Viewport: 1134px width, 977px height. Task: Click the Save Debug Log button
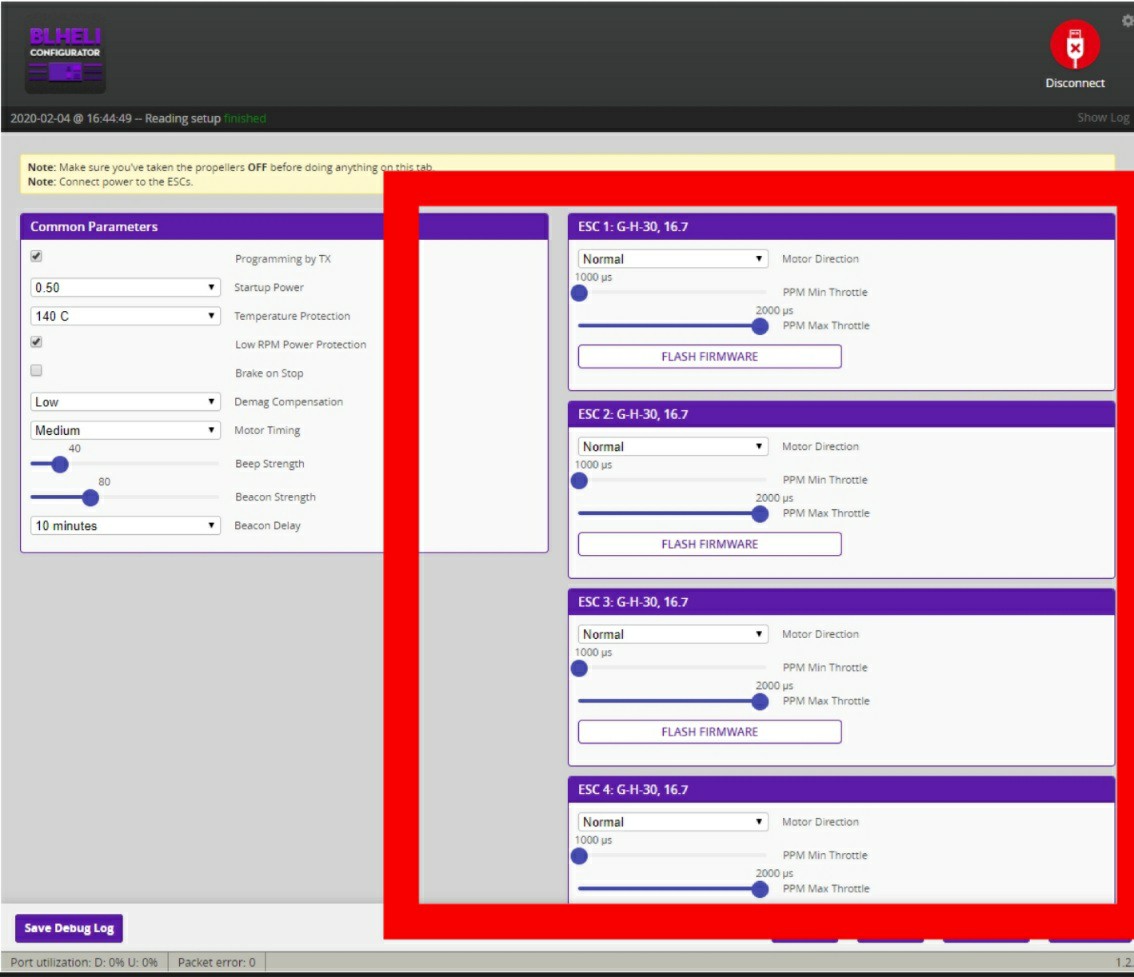pyautogui.click(x=69, y=928)
